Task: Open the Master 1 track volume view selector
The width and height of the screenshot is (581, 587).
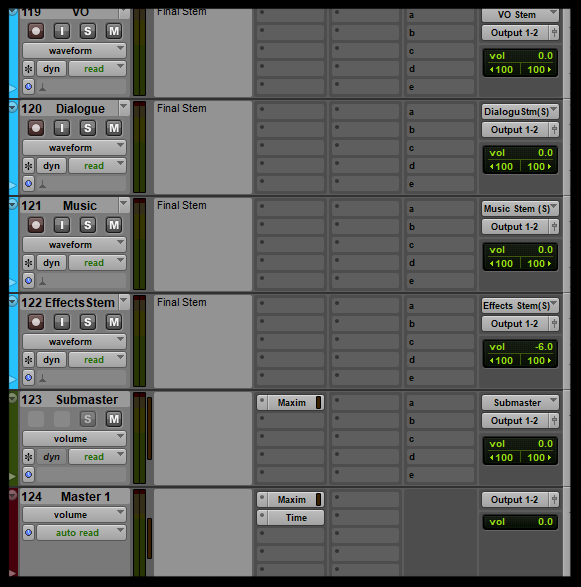Action: click(74, 515)
